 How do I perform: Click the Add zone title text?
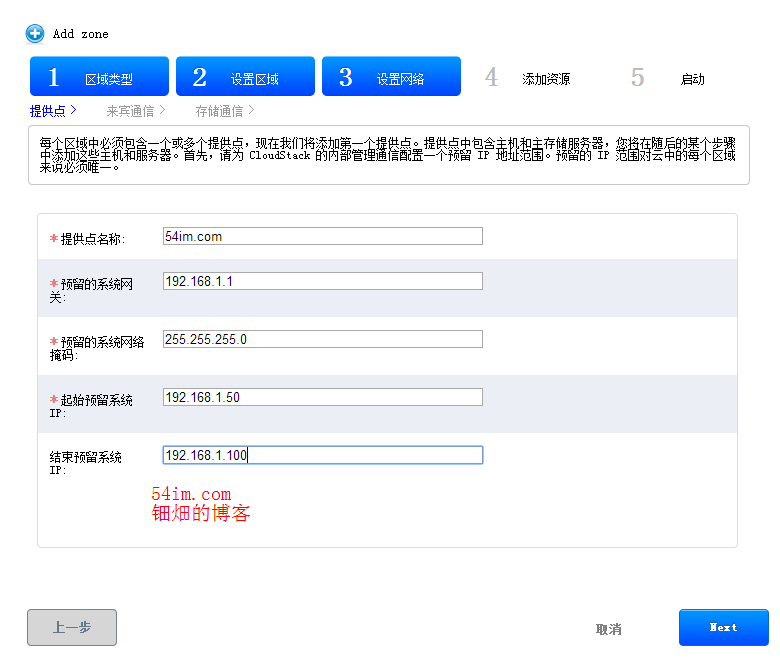click(x=81, y=34)
